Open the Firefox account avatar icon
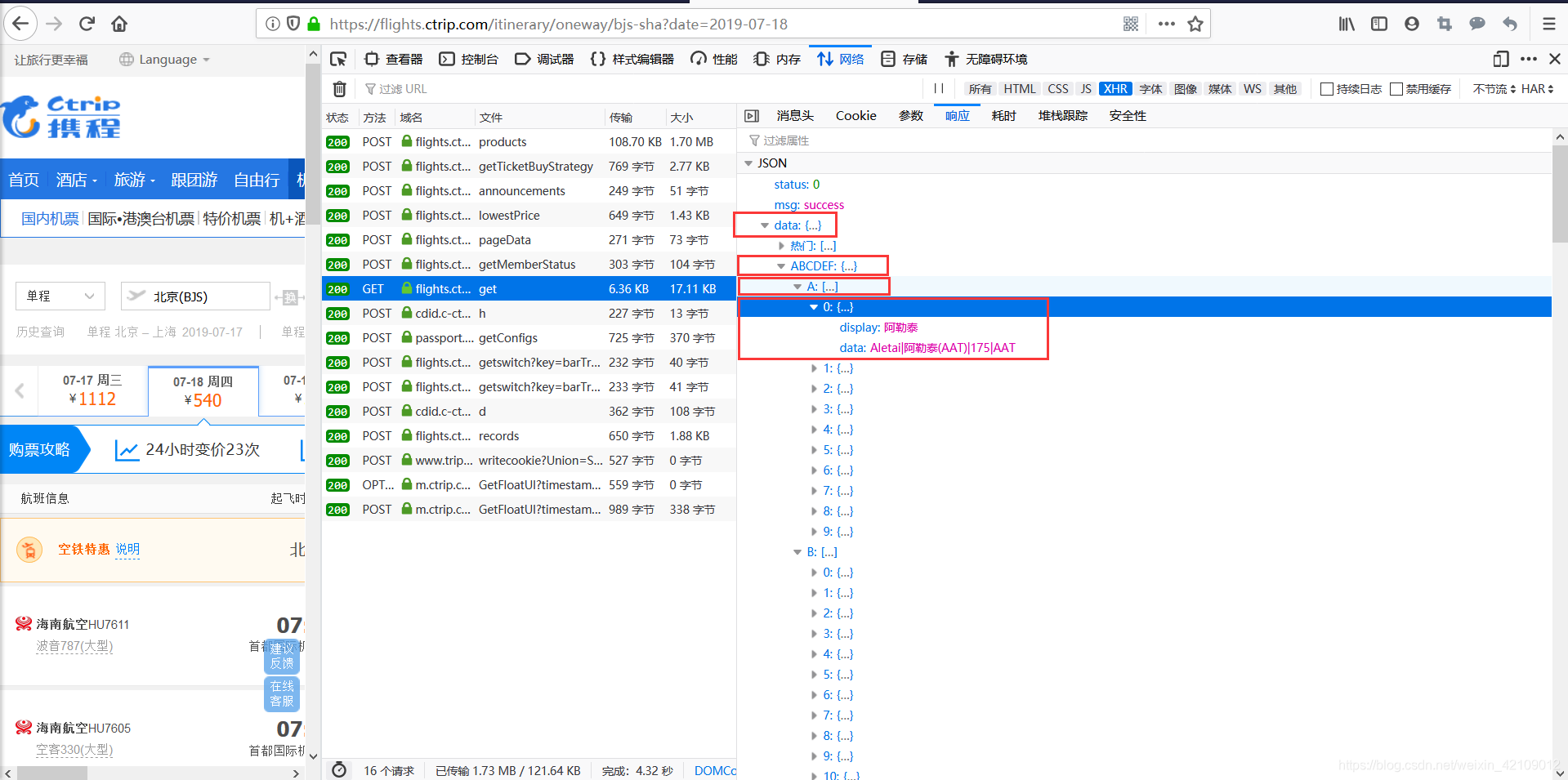Viewport: 1568px width, 780px height. coord(1412,24)
